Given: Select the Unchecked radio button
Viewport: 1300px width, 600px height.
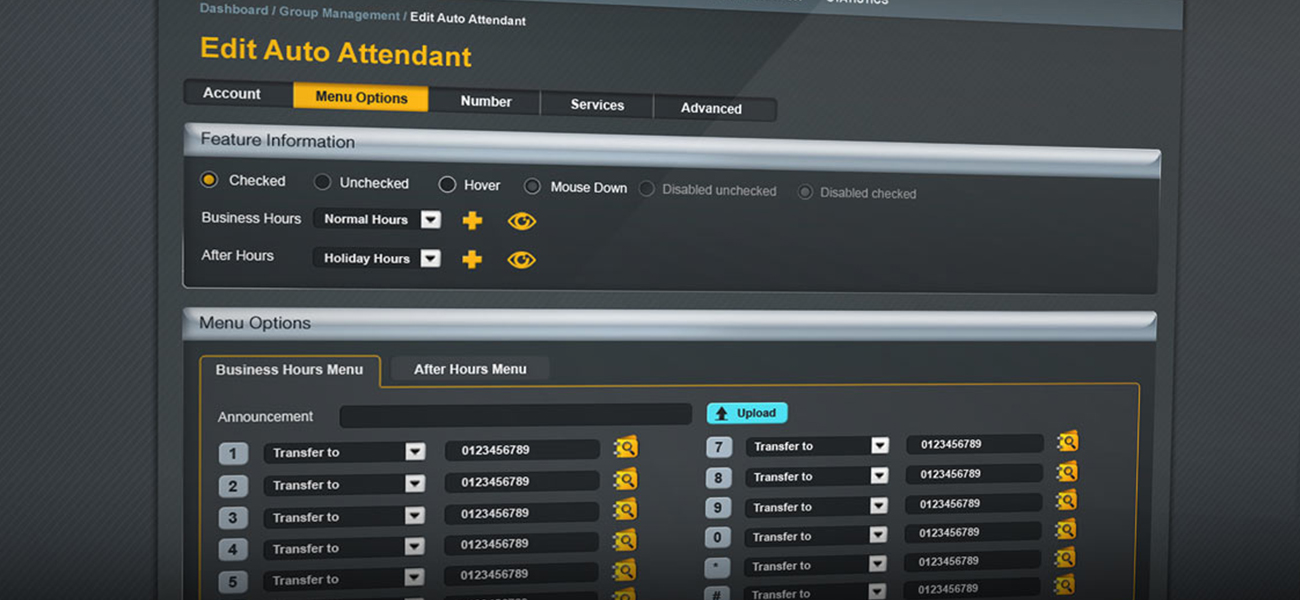Looking at the screenshot, I should tap(322, 182).
